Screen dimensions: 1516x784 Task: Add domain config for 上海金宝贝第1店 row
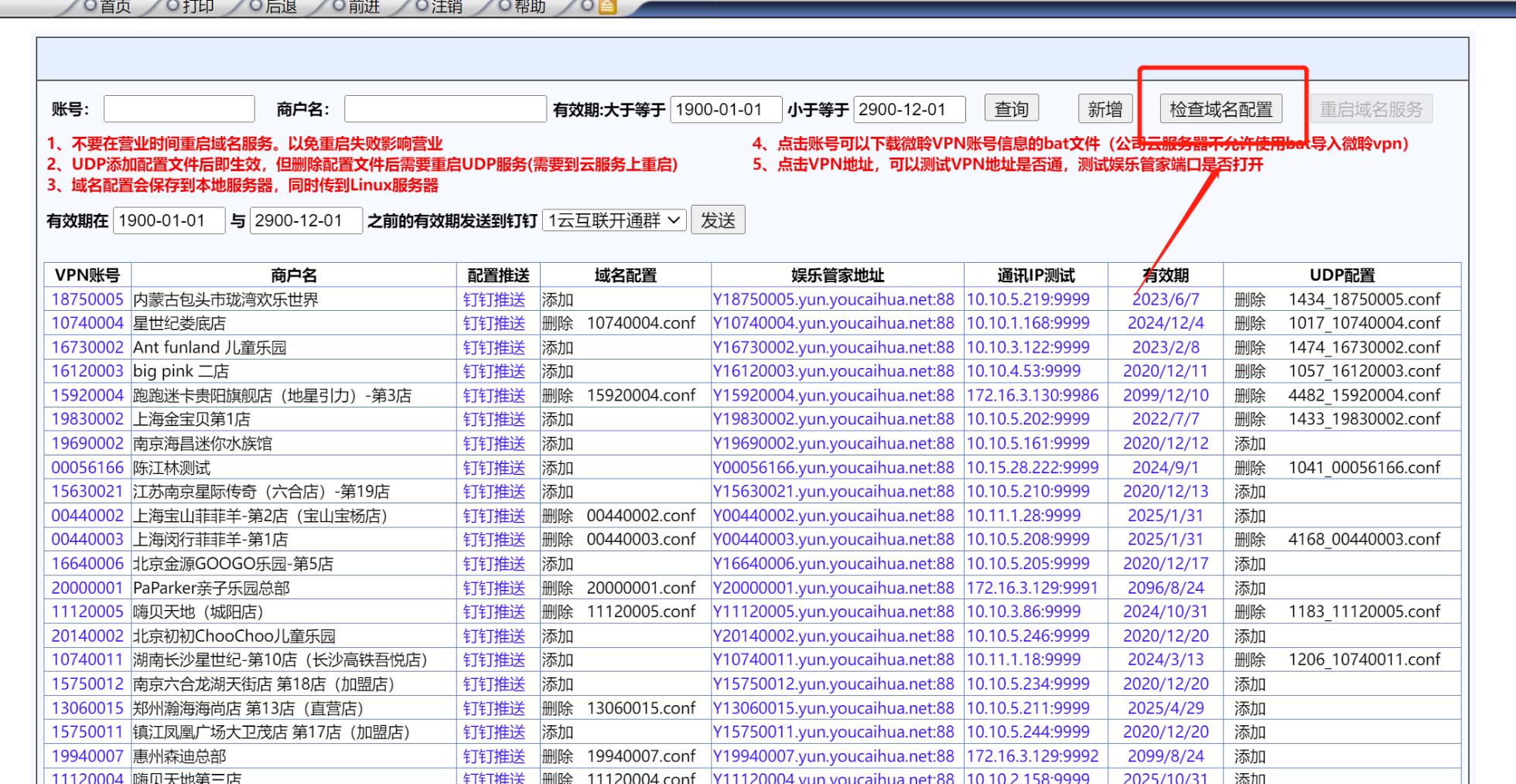558,419
